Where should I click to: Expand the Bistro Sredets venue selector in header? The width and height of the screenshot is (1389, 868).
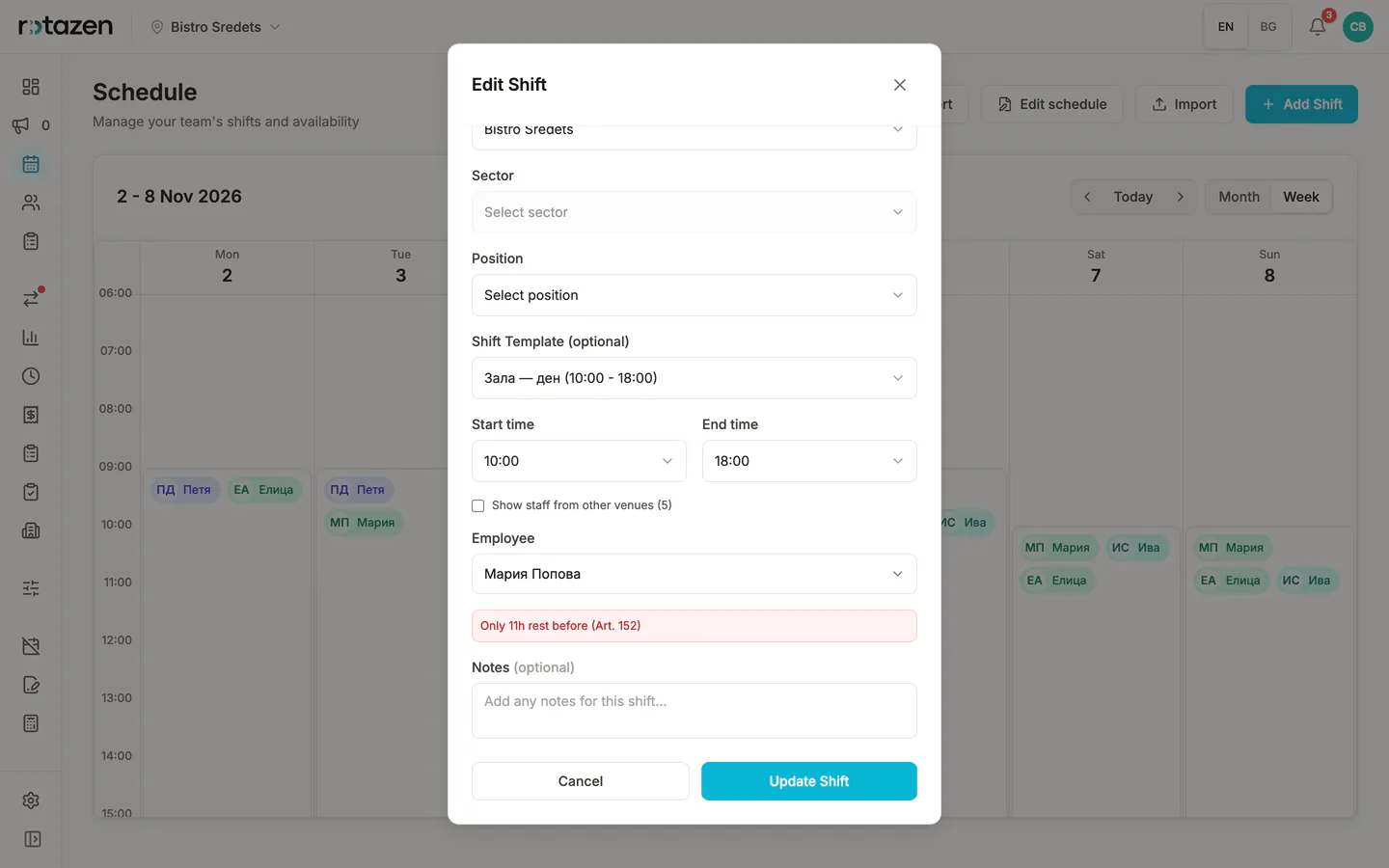coord(215,27)
